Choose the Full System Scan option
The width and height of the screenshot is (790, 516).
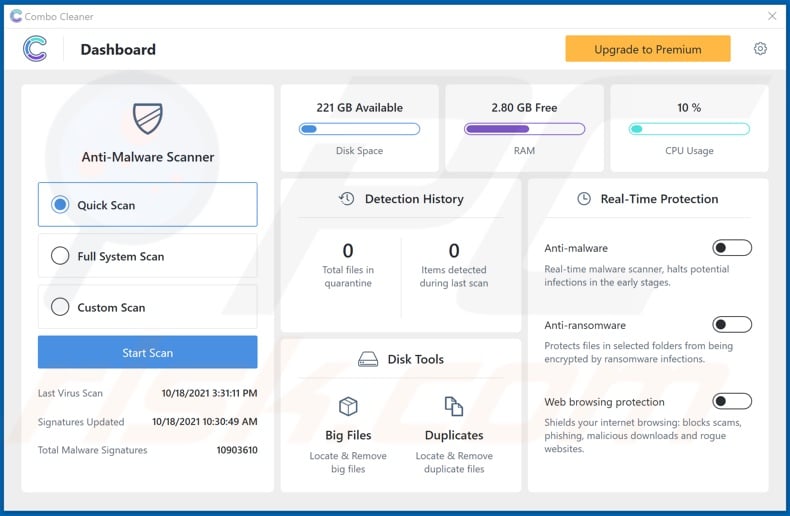tap(60, 256)
